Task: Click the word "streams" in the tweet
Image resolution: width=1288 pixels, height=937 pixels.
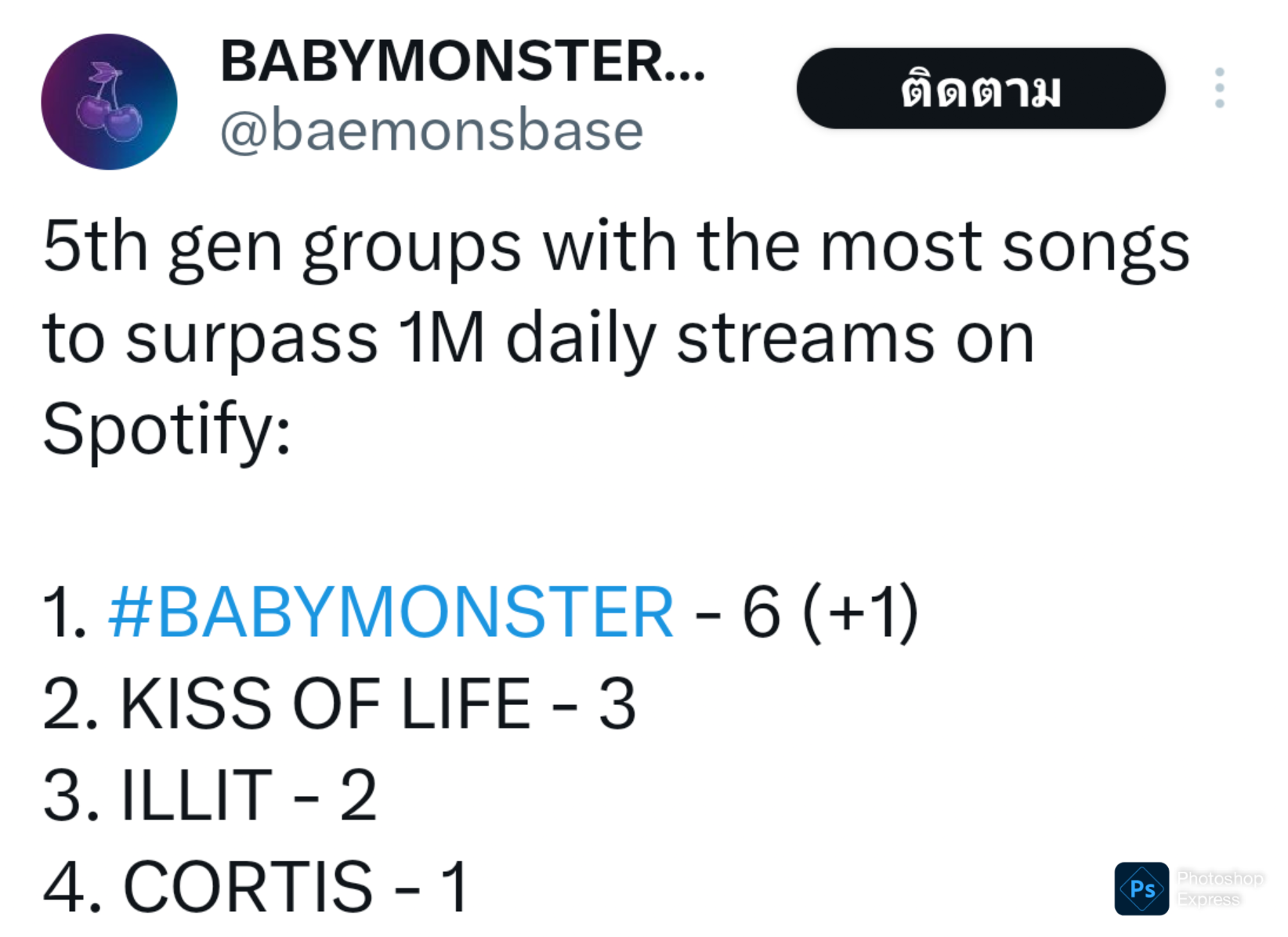Action: point(805,338)
